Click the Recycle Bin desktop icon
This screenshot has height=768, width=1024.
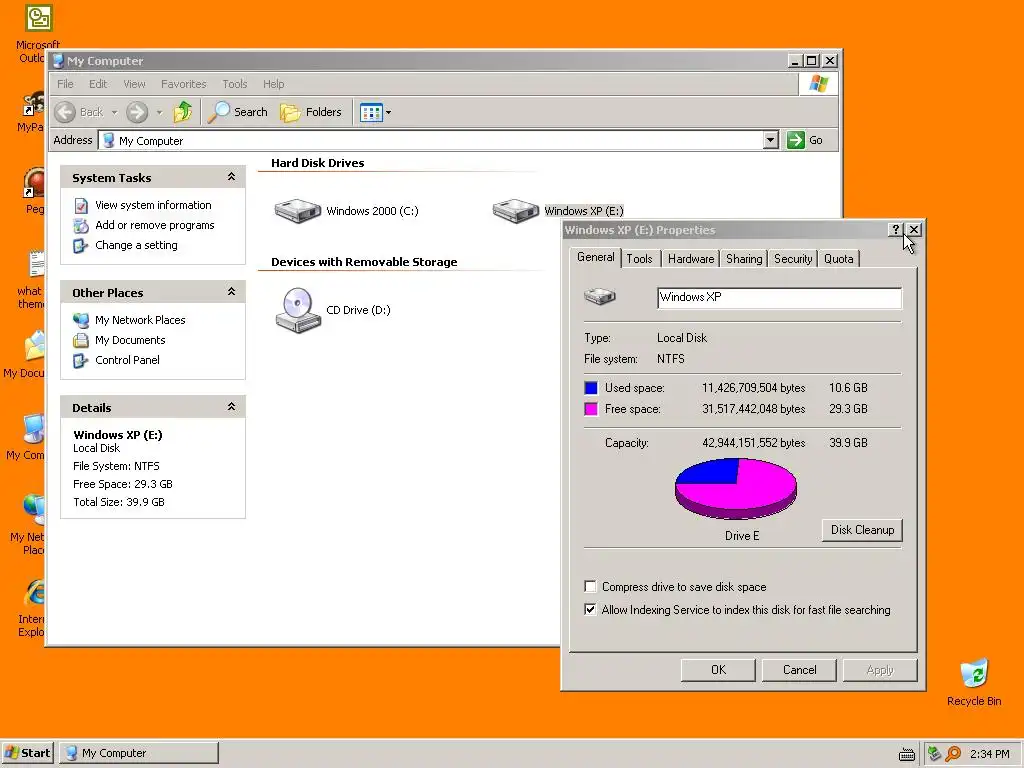point(974,673)
